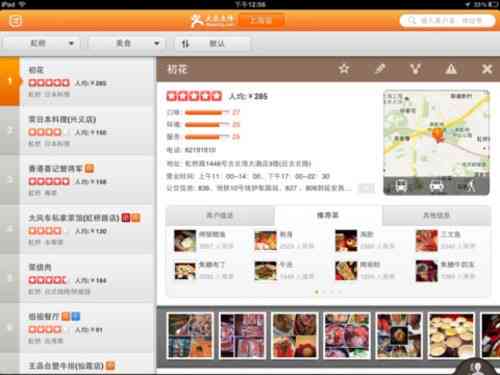Open the 刺身 dish thumbnail
The image size is (500, 375).
(x=266, y=240)
